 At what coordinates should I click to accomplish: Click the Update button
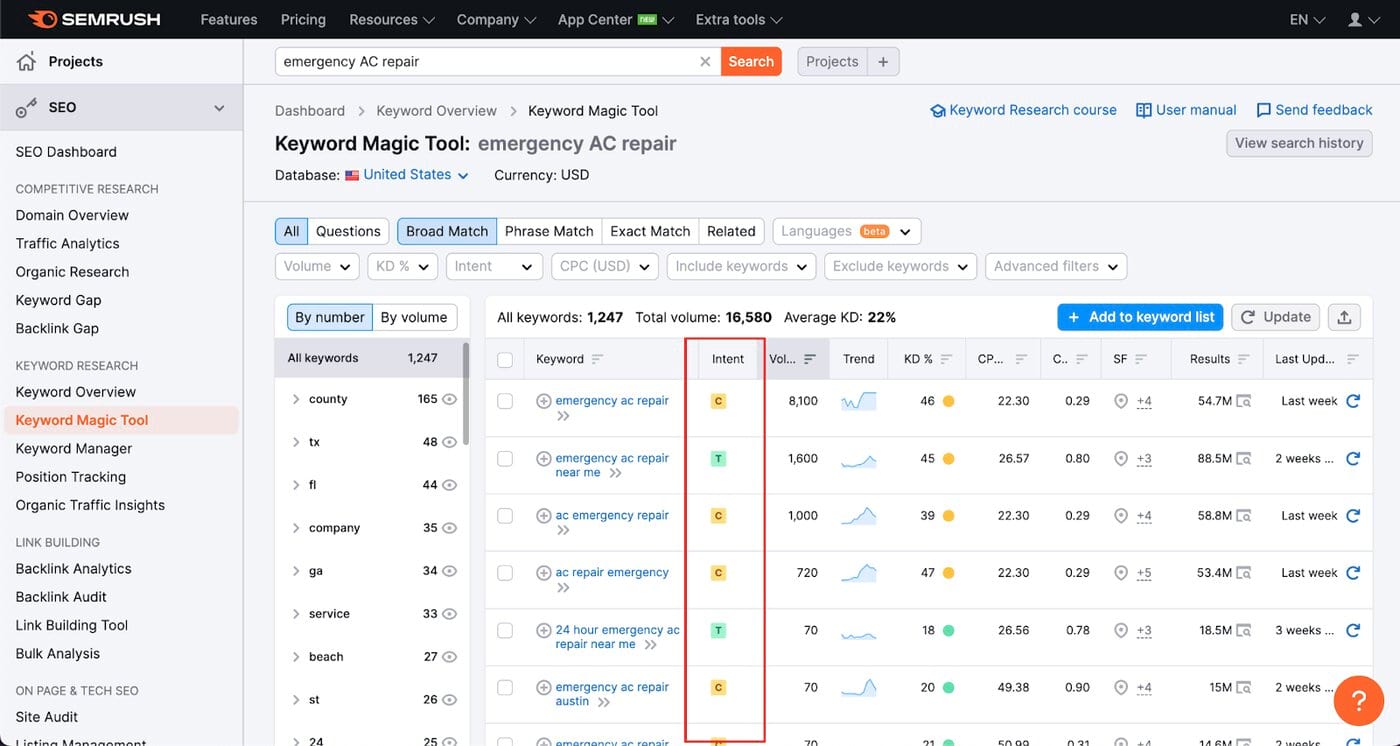coord(1275,317)
